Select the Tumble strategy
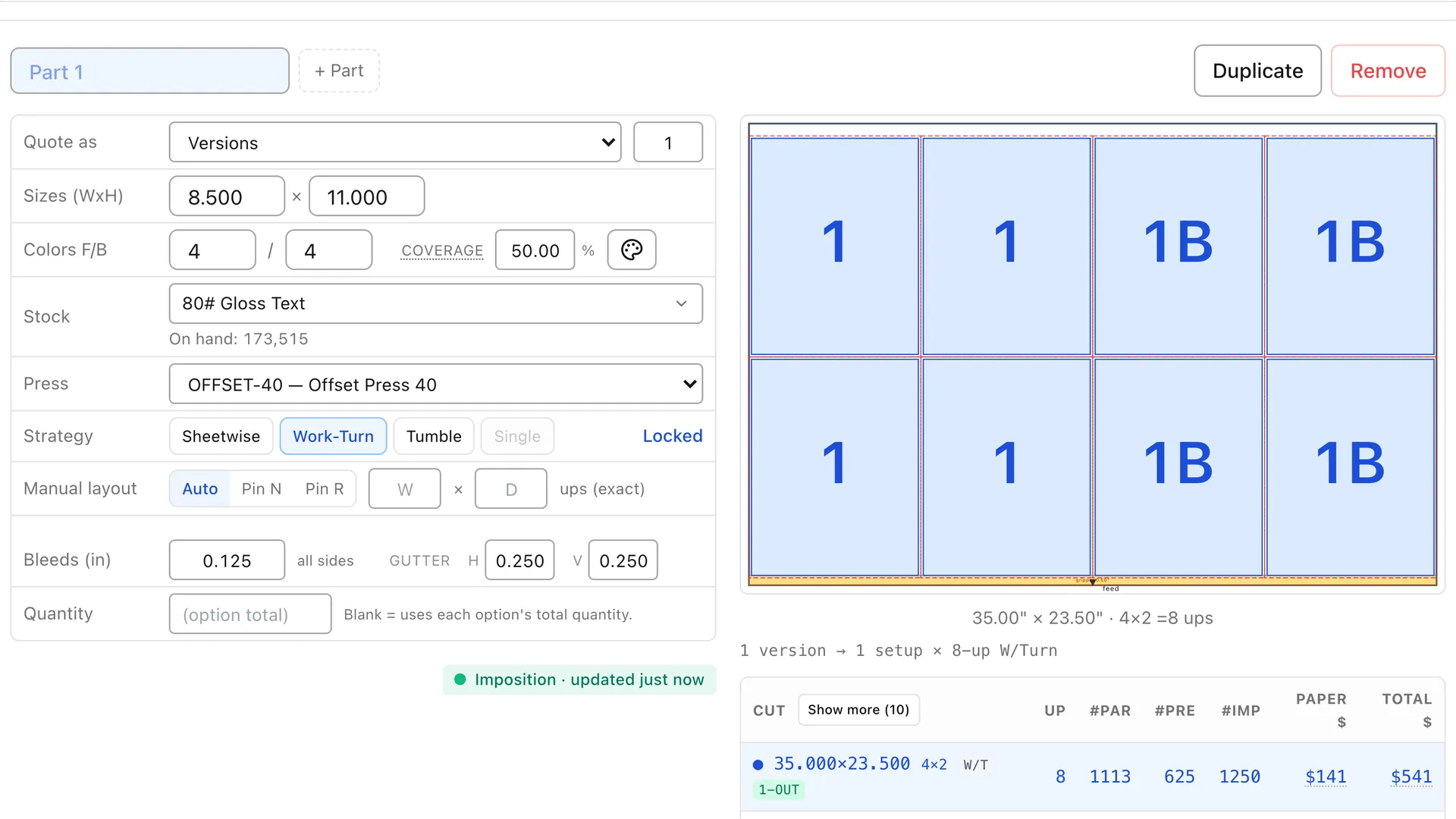Image resolution: width=1456 pixels, height=819 pixels. point(434,436)
